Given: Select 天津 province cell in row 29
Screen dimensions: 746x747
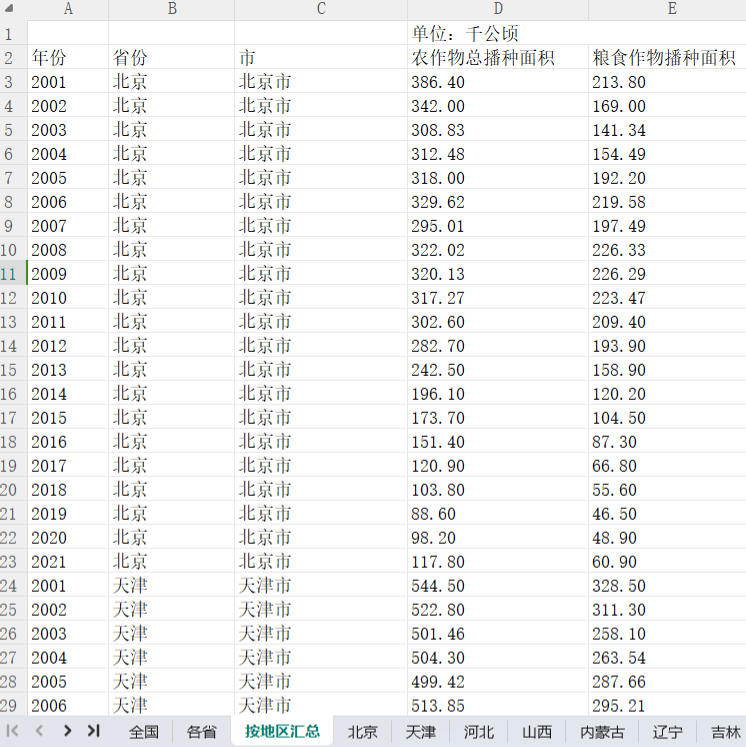Looking at the screenshot, I should tap(171, 706).
